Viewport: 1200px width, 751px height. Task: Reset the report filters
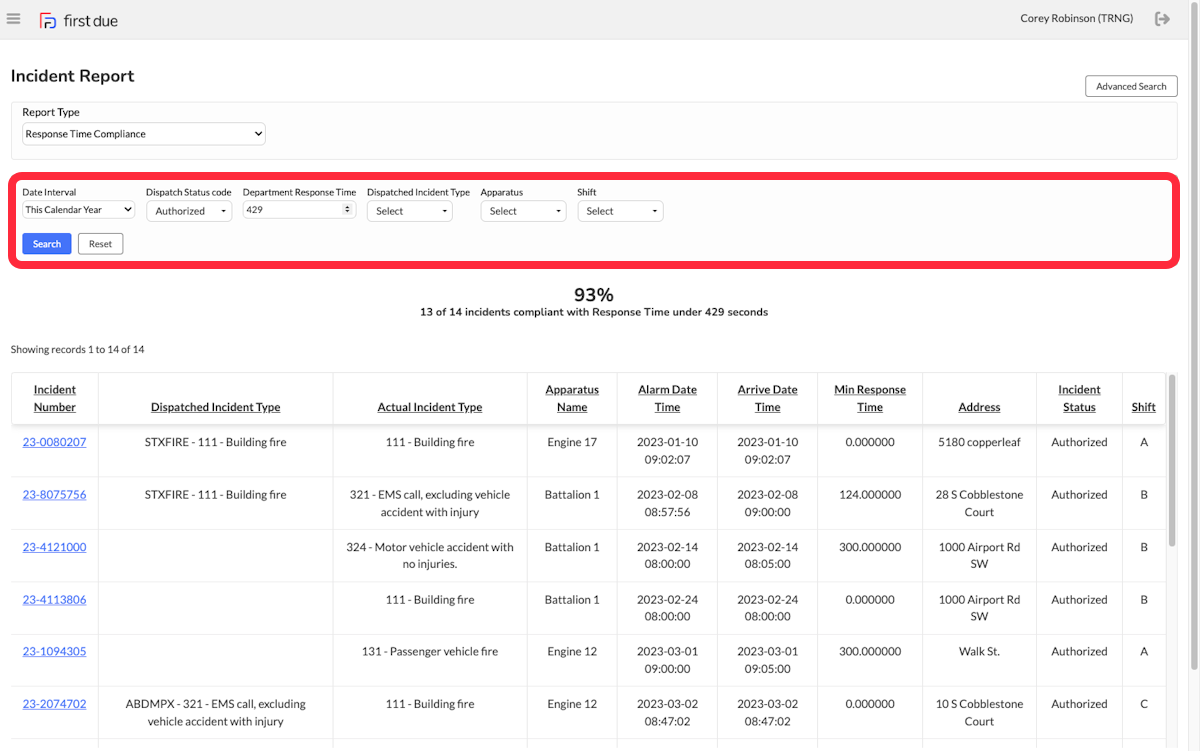pyautogui.click(x=100, y=244)
